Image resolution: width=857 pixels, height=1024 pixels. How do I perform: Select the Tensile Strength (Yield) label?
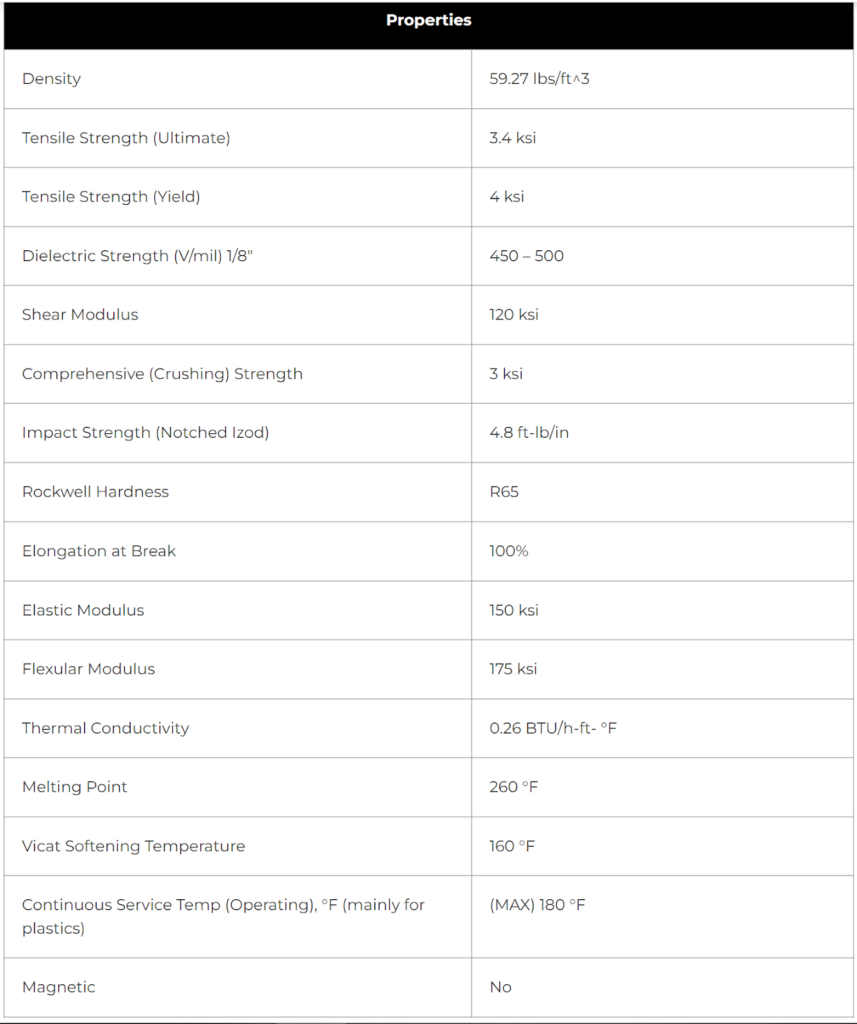pyautogui.click(x=111, y=197)
